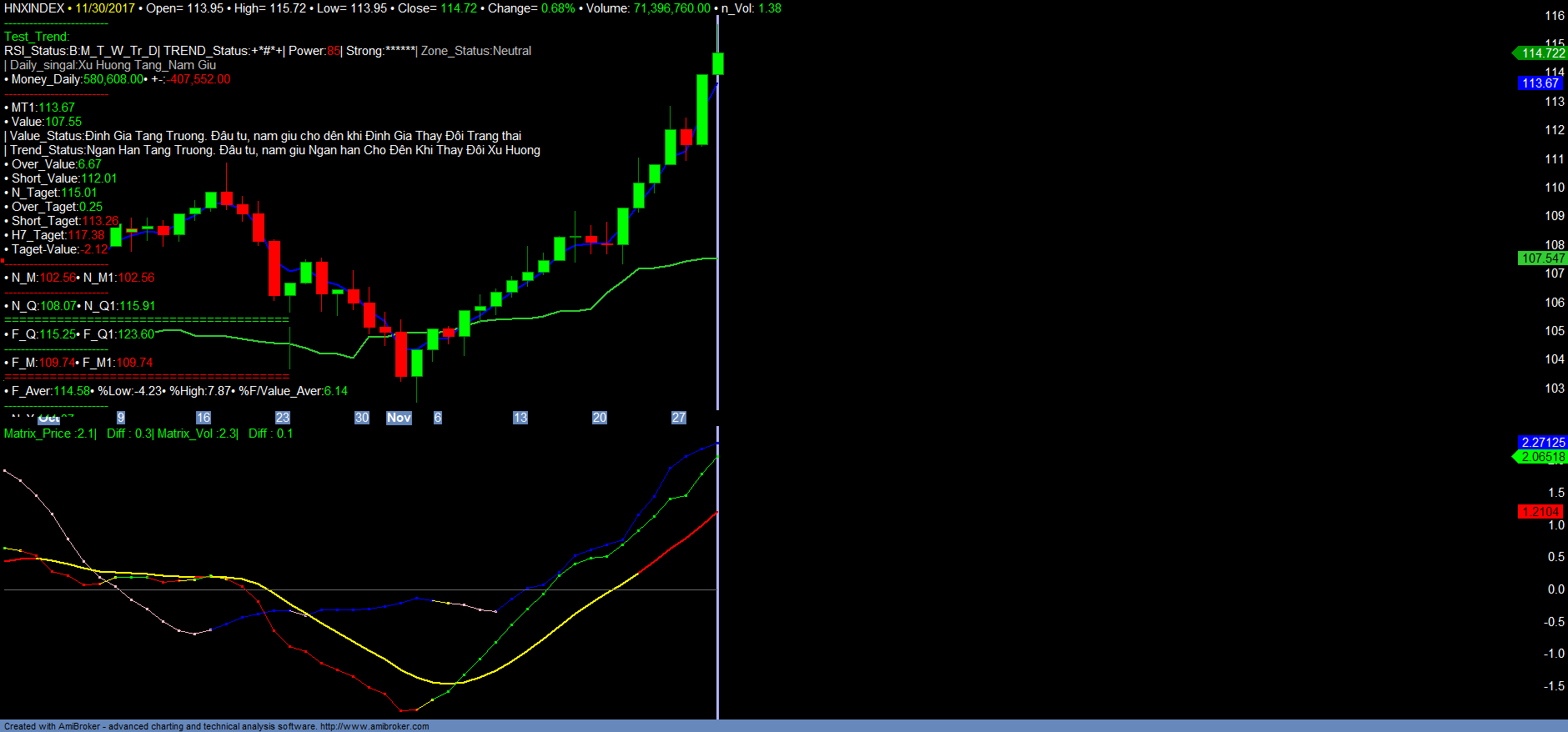This screenshot has height=732, width=1568.
Task: Click the Test_Trend: heading
Action: click(x=37, y=37)
